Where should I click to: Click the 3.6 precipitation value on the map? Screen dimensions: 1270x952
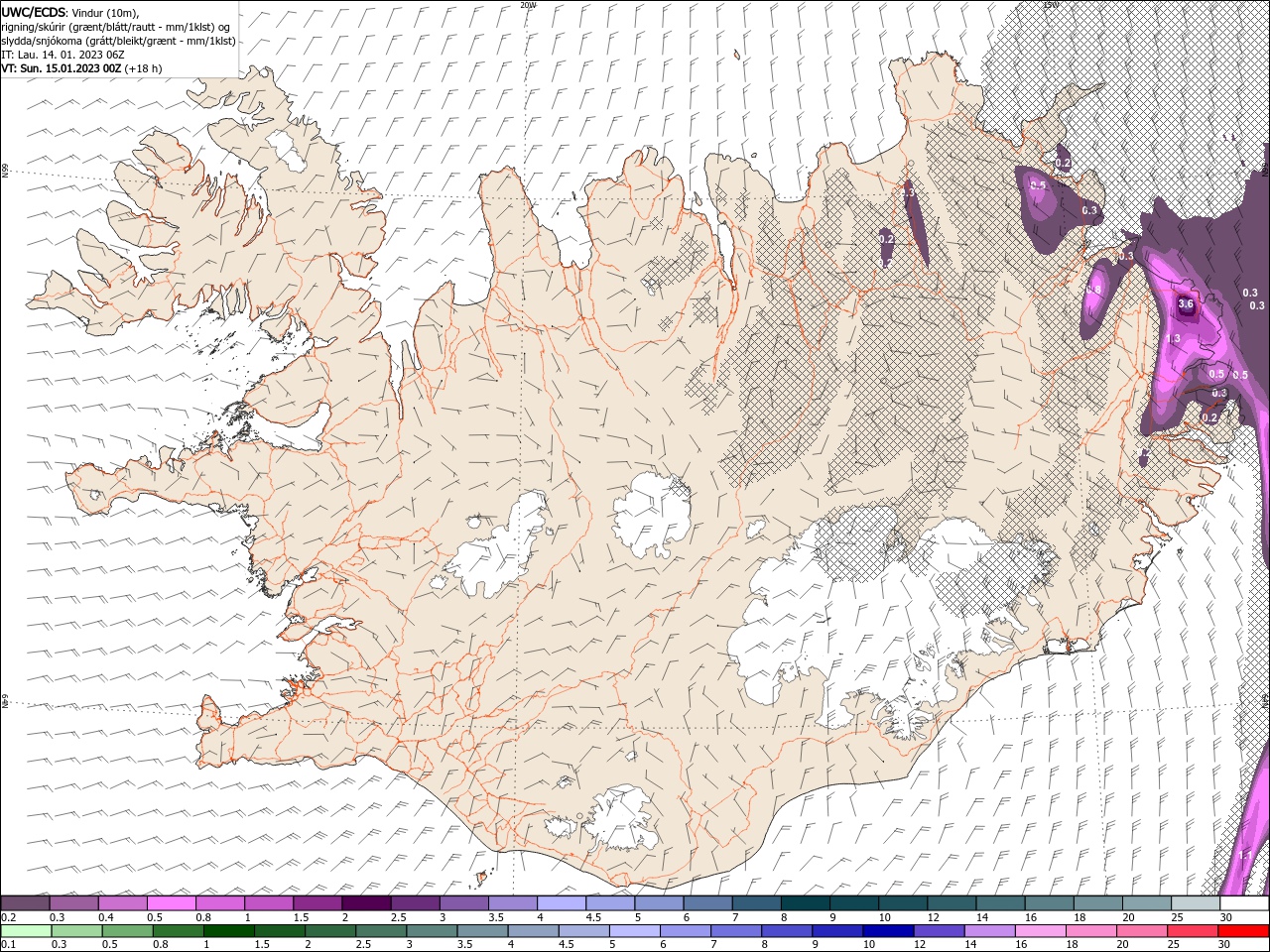pos(1185,303)
